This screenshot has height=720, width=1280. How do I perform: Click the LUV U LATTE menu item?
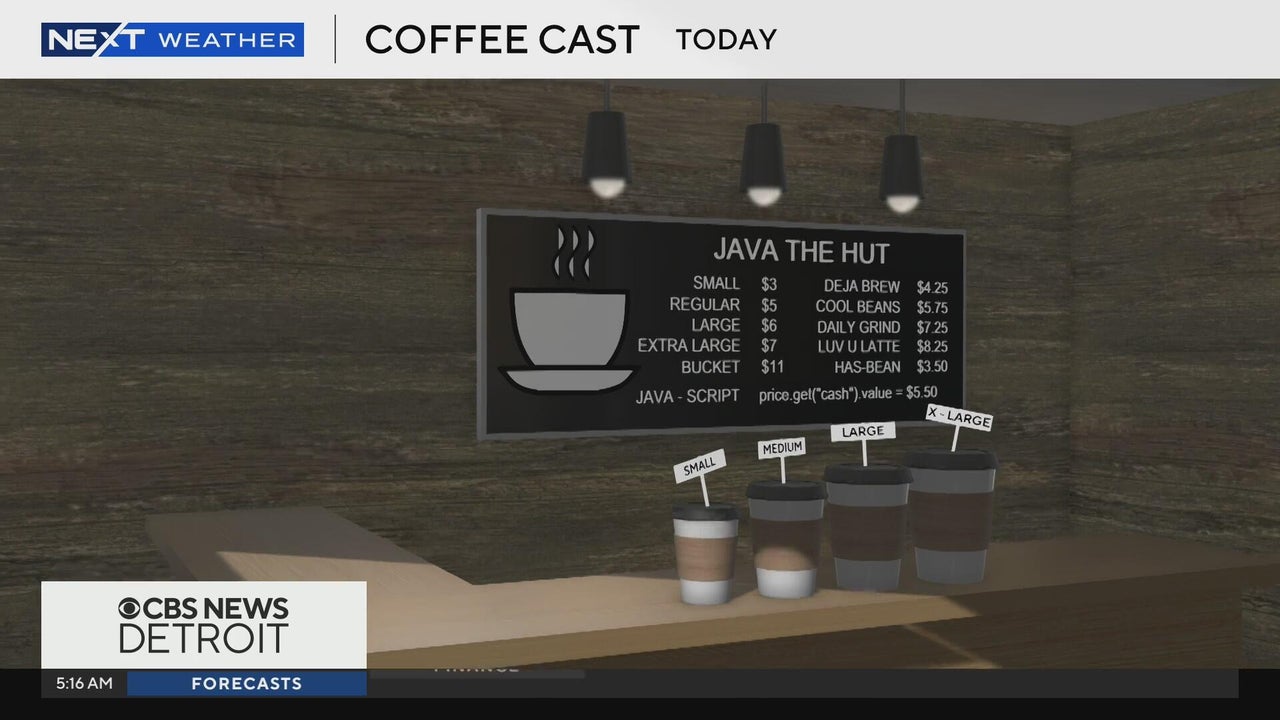(858, 347)
